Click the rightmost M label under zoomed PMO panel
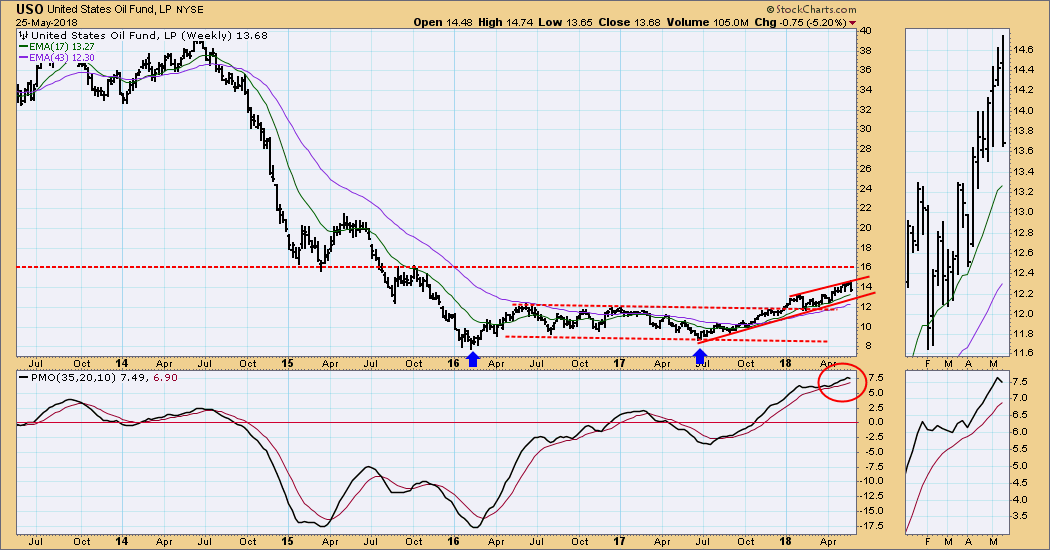 pyautogui.click(x=994, y=541)
